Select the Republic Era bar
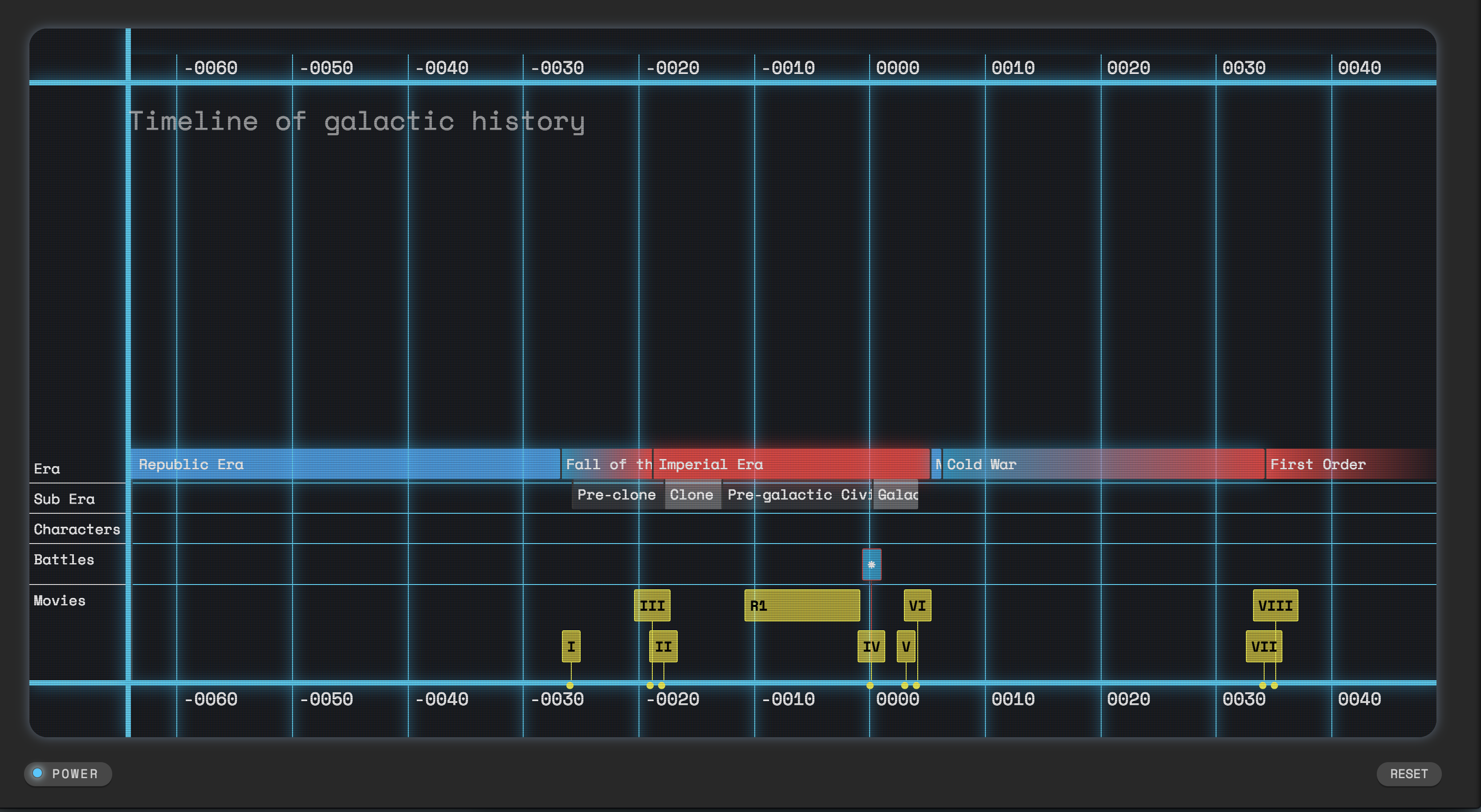The height and width of the screenshot is (812, 1481). tap(346, 464)
